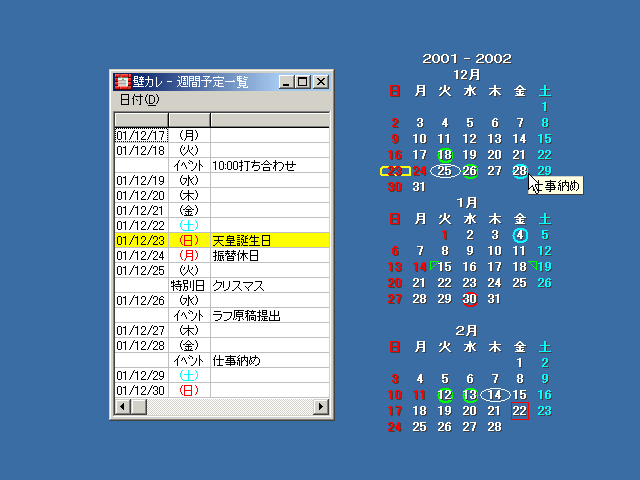
Task: Click the right scroll arrow of the list
Action: (x=321, y=407)
